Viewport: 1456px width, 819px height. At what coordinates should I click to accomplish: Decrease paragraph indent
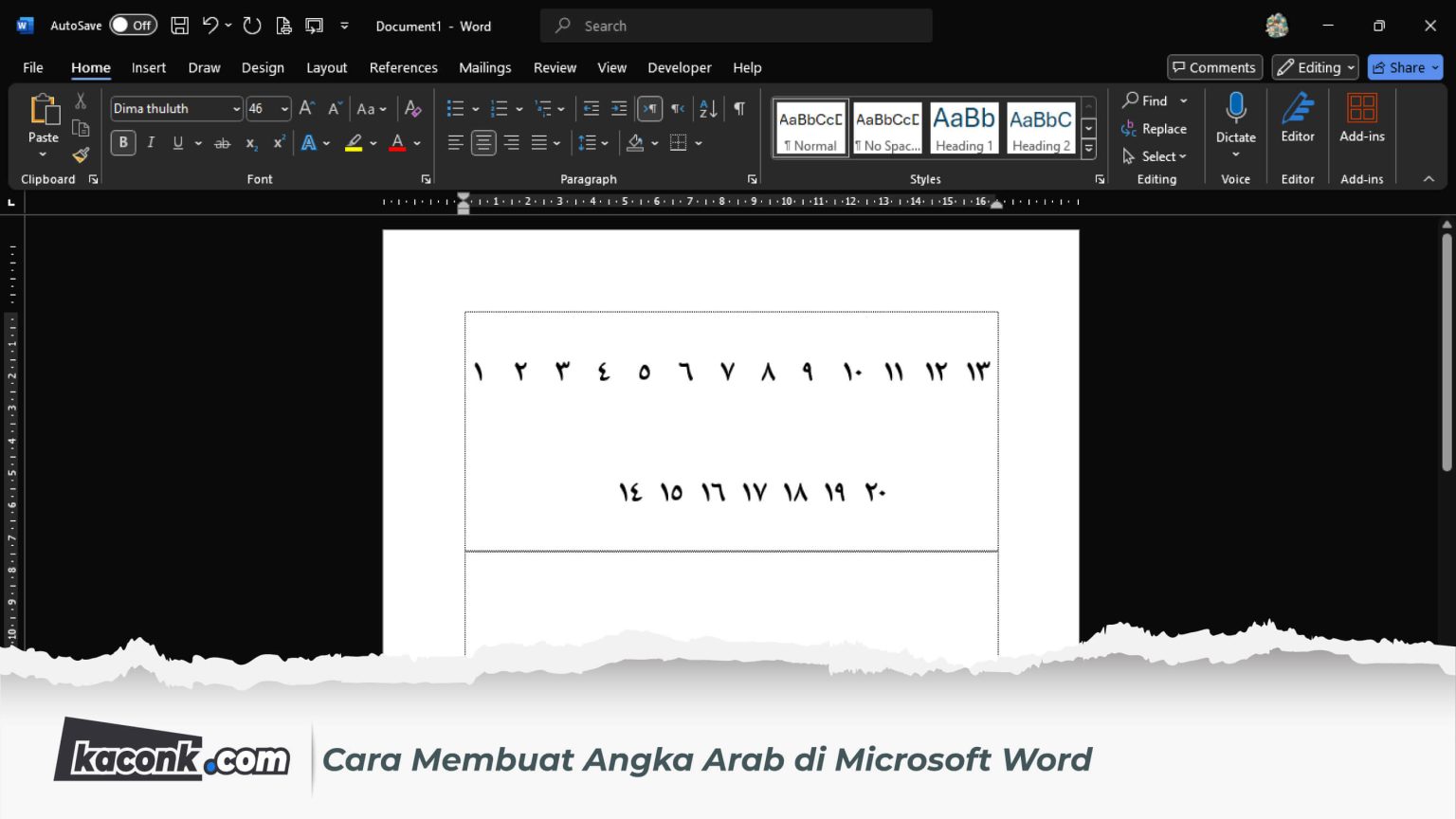tap(591, 108)
